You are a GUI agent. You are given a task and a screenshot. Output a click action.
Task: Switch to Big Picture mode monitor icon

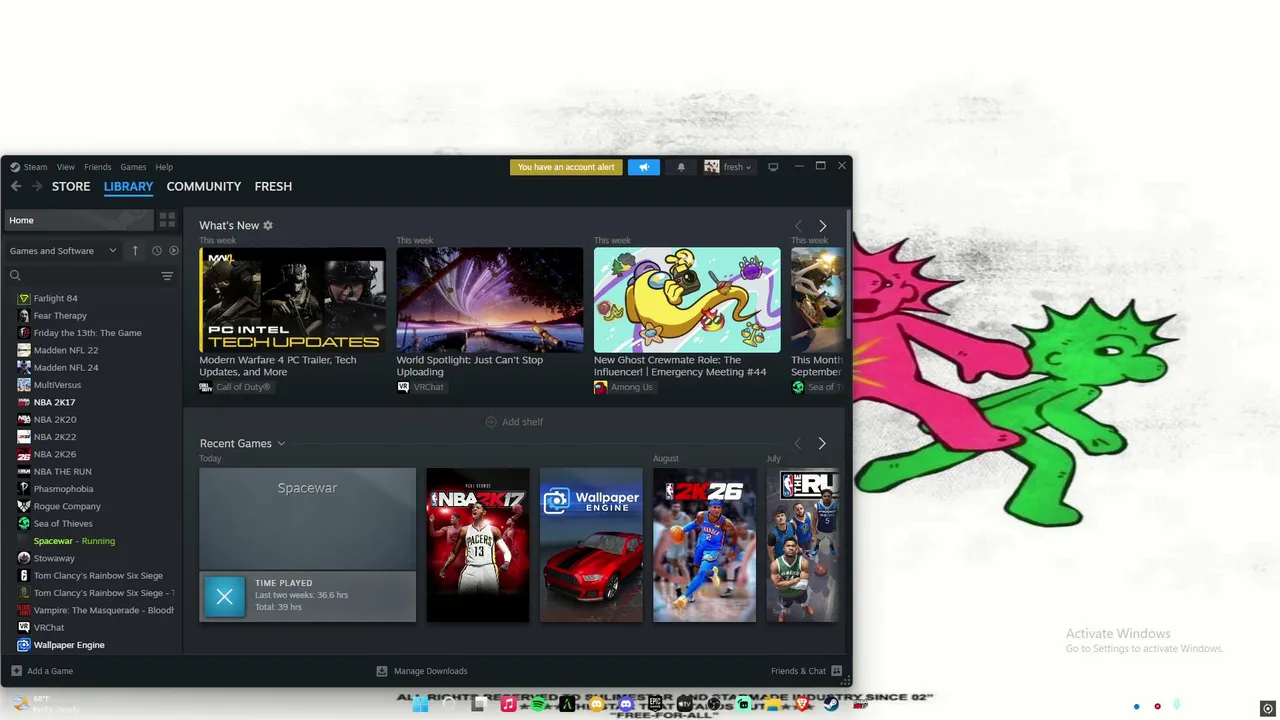tap(773, 167)
